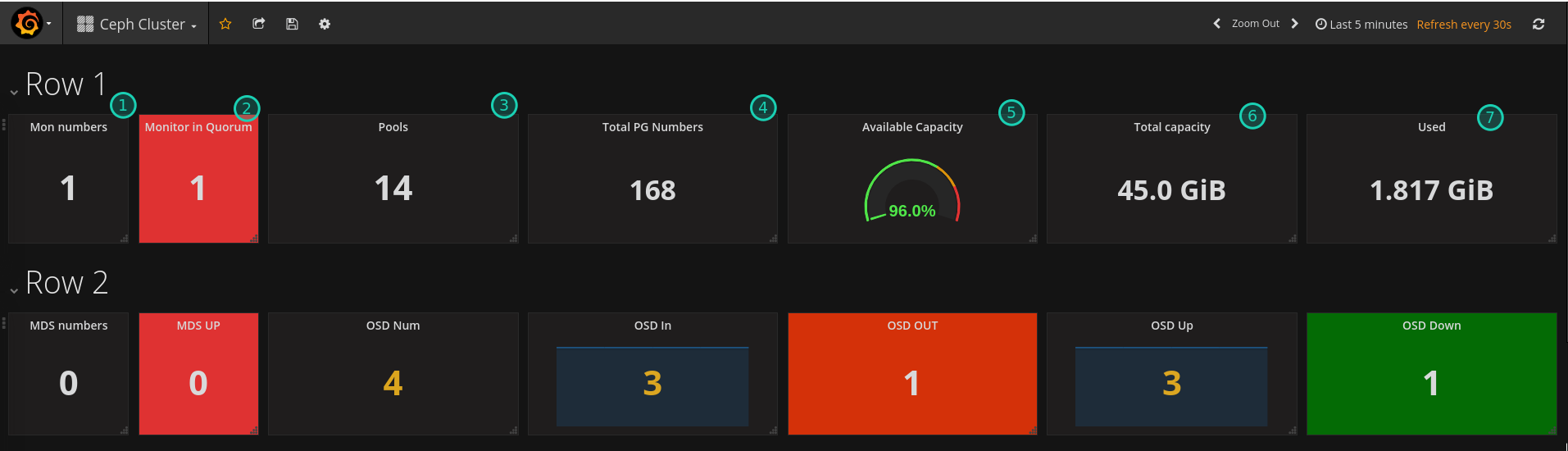Viewport: 1568px width, 451px height.
Task: Star the Ceph Cluster dashboard
Action: 225,24
